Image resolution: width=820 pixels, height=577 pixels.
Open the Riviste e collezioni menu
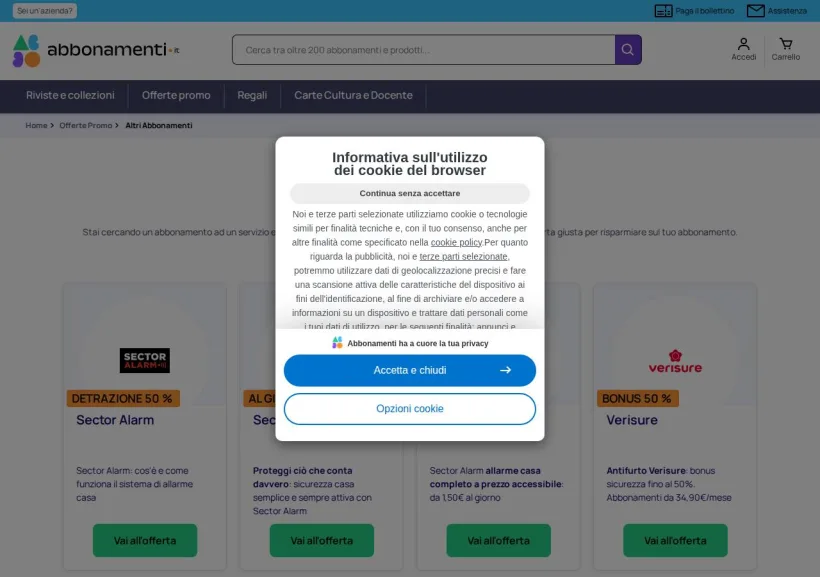coord(70,95)
